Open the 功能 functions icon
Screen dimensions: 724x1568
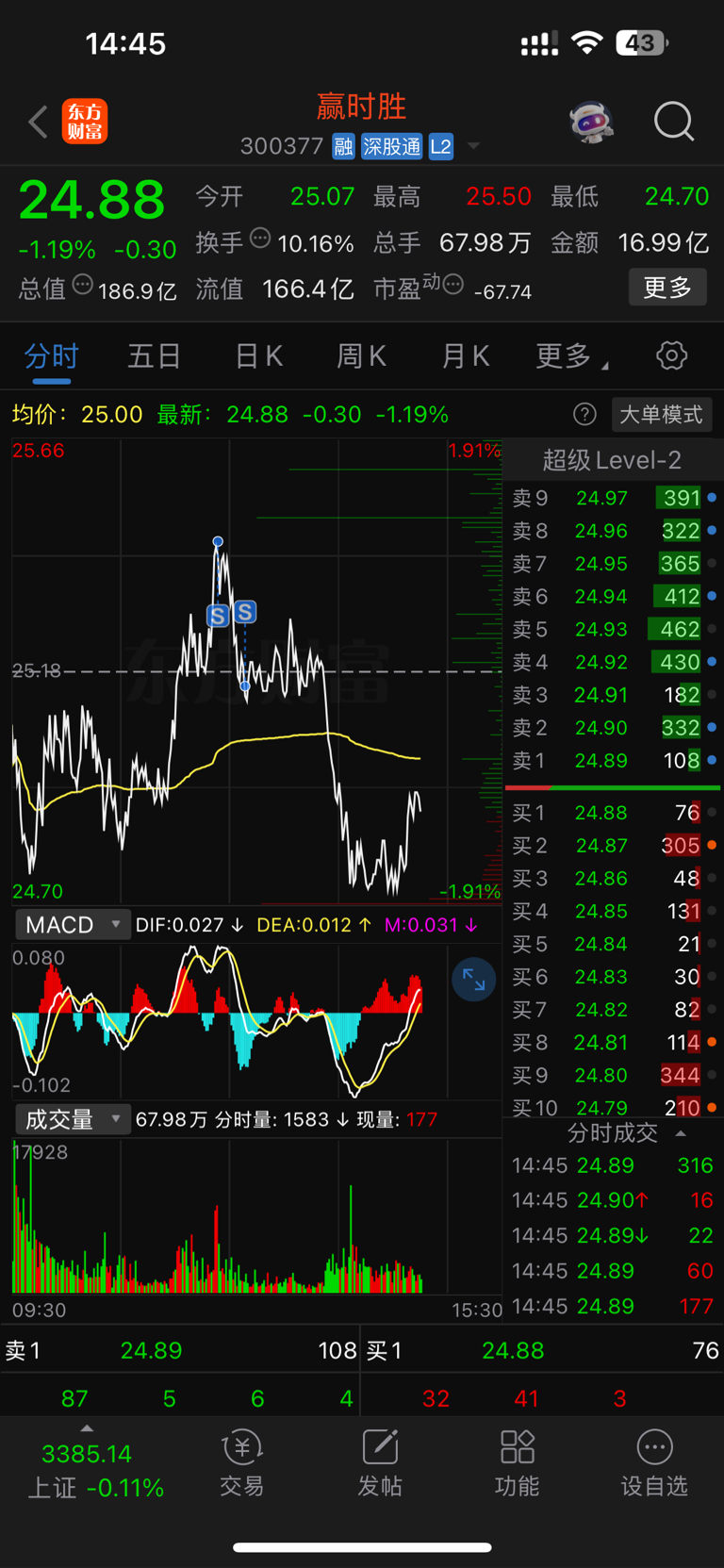(x=518, y=1462)
